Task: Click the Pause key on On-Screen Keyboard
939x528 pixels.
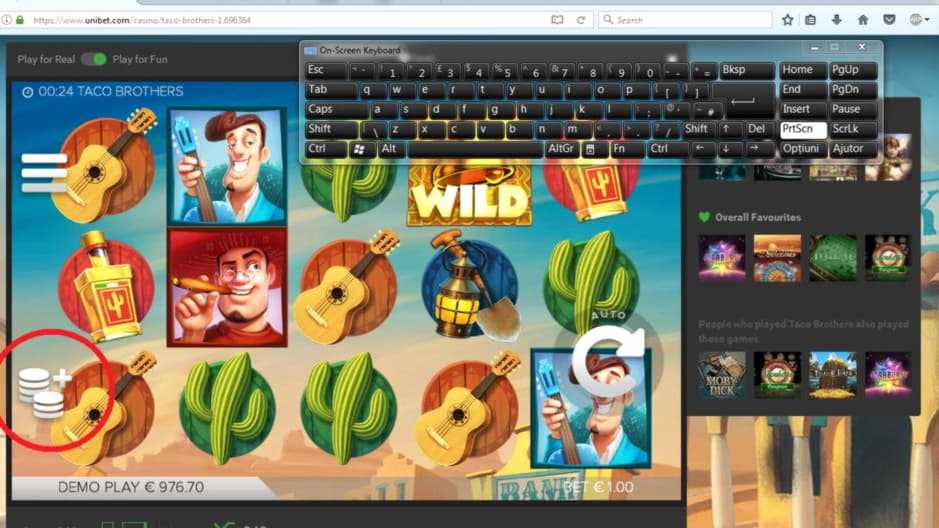Action: tap(853, 110)
